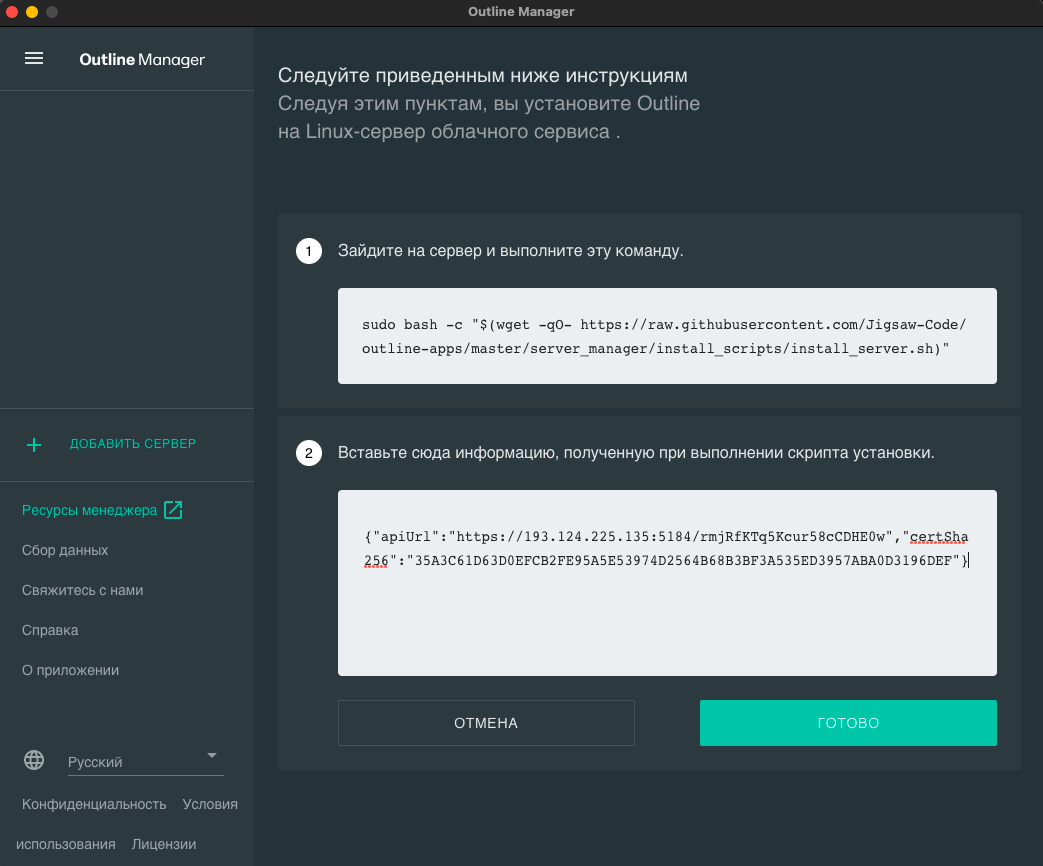Viewport: 1043px width, 866px height.
Task: Open Сбор данных menu item
Action: [x=65, y=550]
